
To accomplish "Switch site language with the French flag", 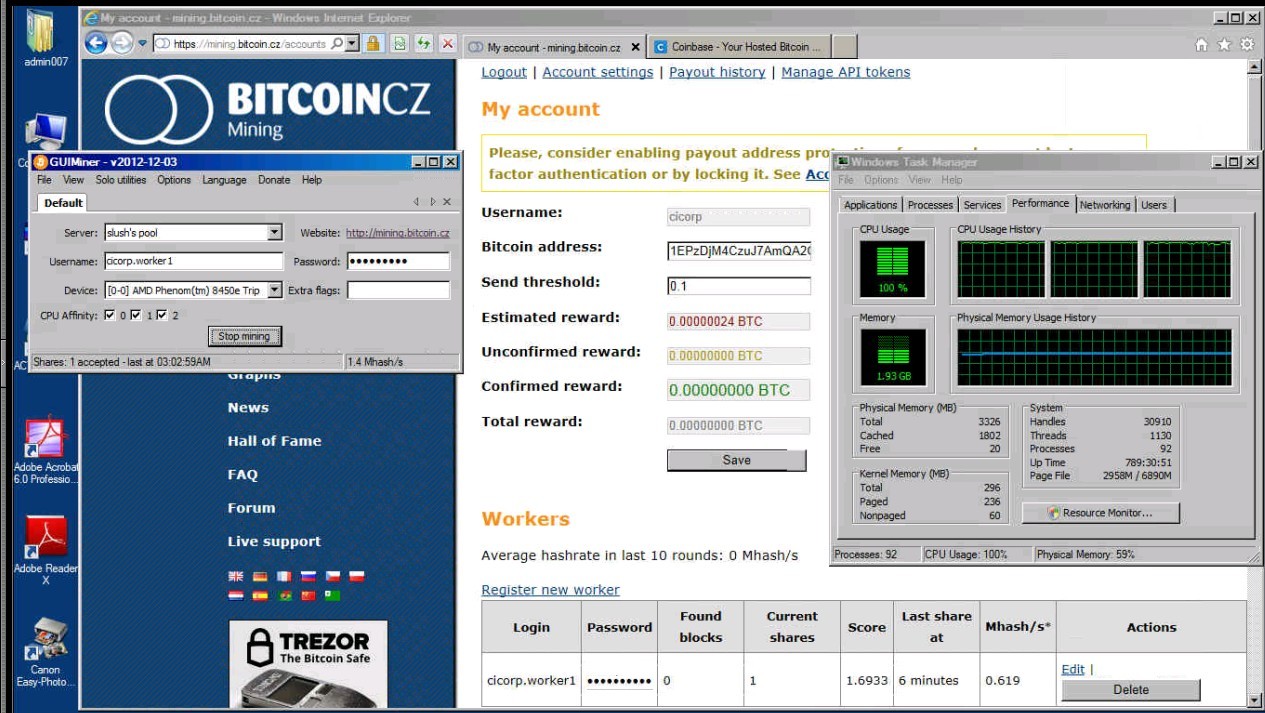I will (x=284, y=576).
